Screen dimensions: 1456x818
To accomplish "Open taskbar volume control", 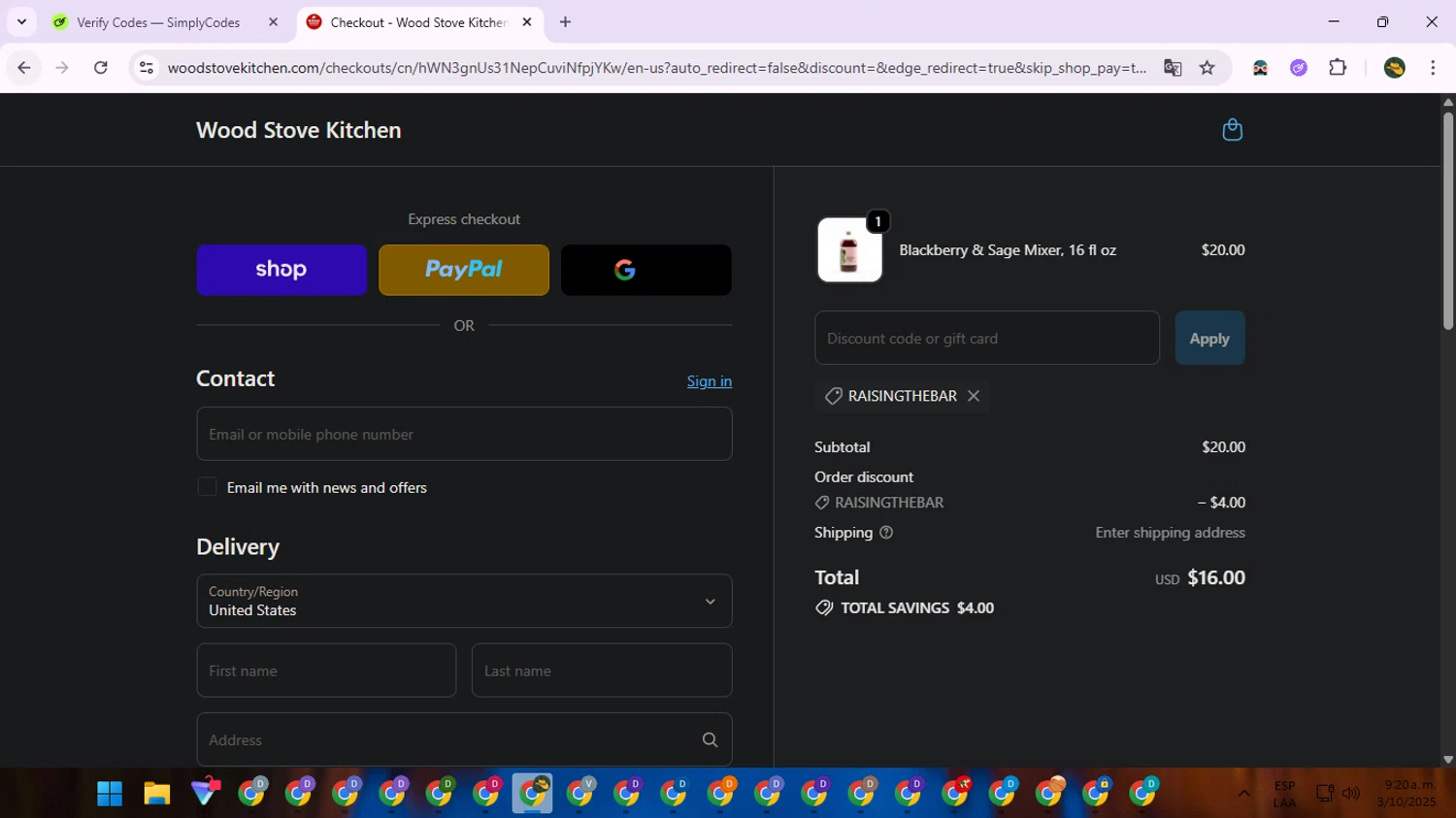I will (x=1350, y=794).
